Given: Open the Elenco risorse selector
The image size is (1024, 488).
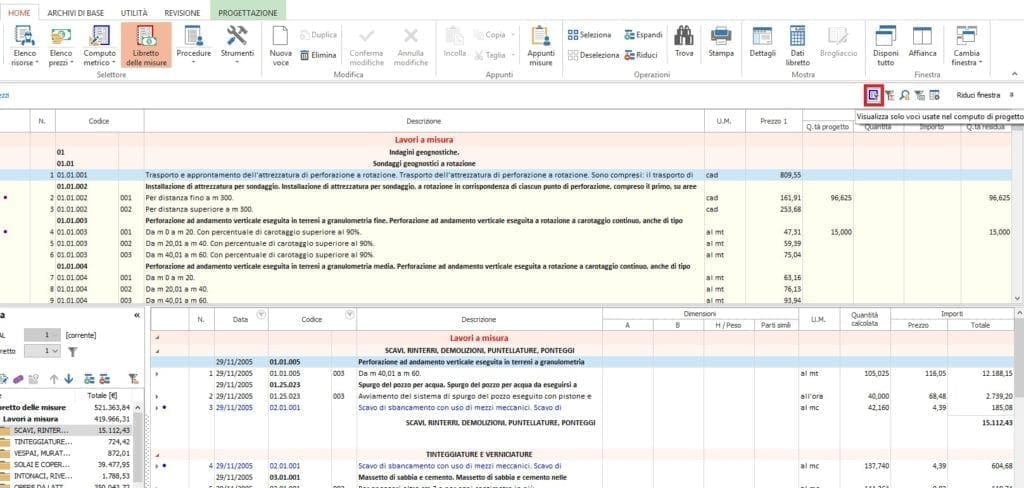Looking at the screenshot, I should 25,45.
